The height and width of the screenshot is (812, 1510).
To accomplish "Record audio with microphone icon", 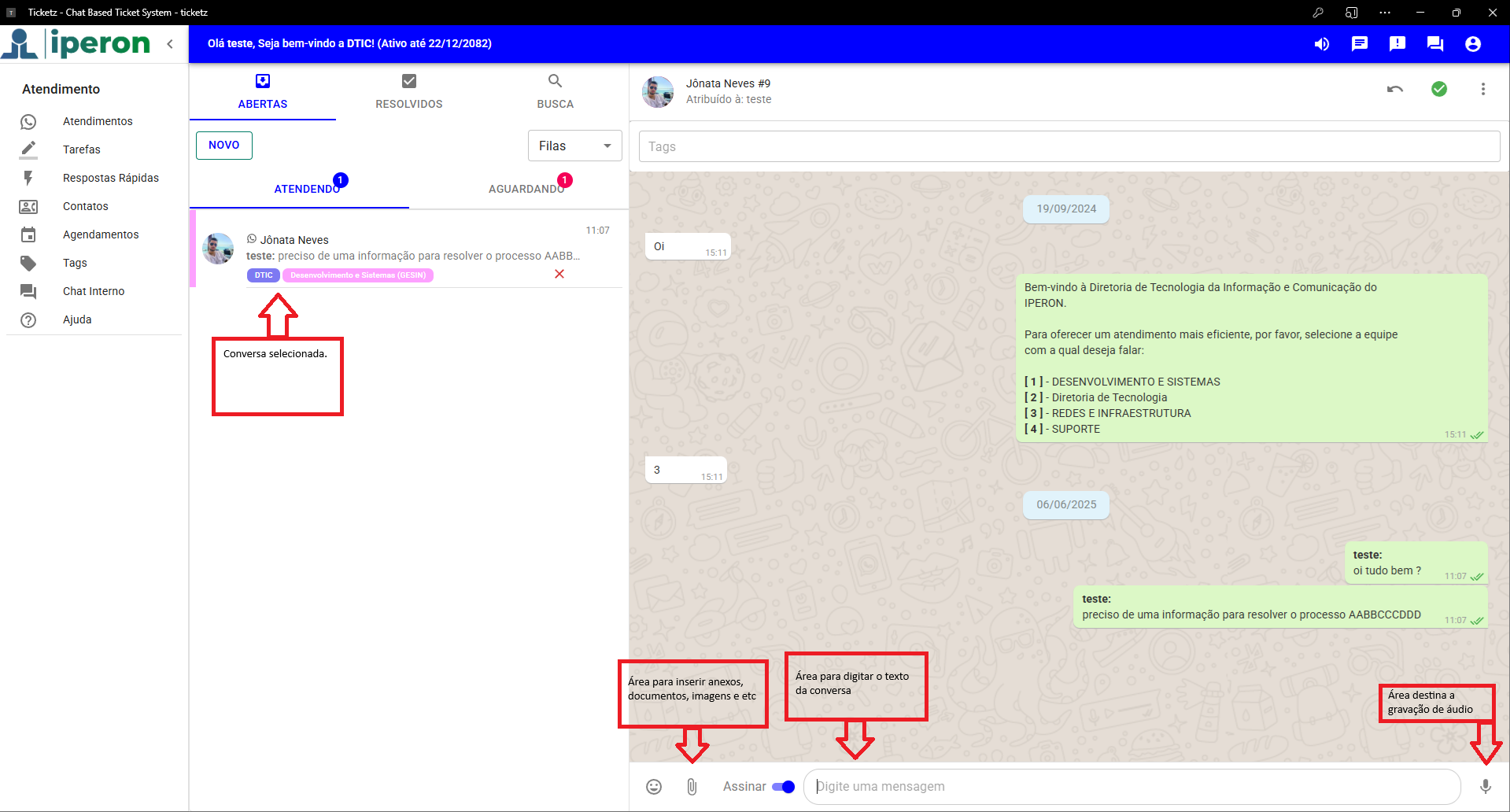I will (x=1486, y=786).
